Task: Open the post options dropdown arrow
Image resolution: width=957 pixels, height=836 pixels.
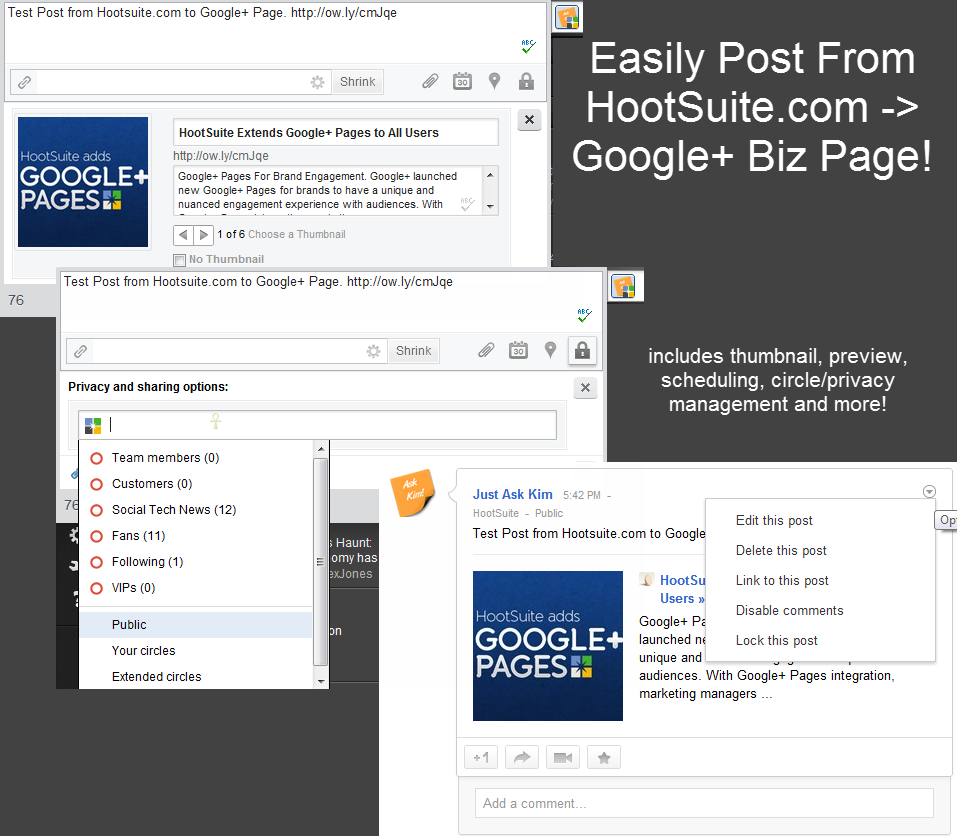Action: (929, 491)
